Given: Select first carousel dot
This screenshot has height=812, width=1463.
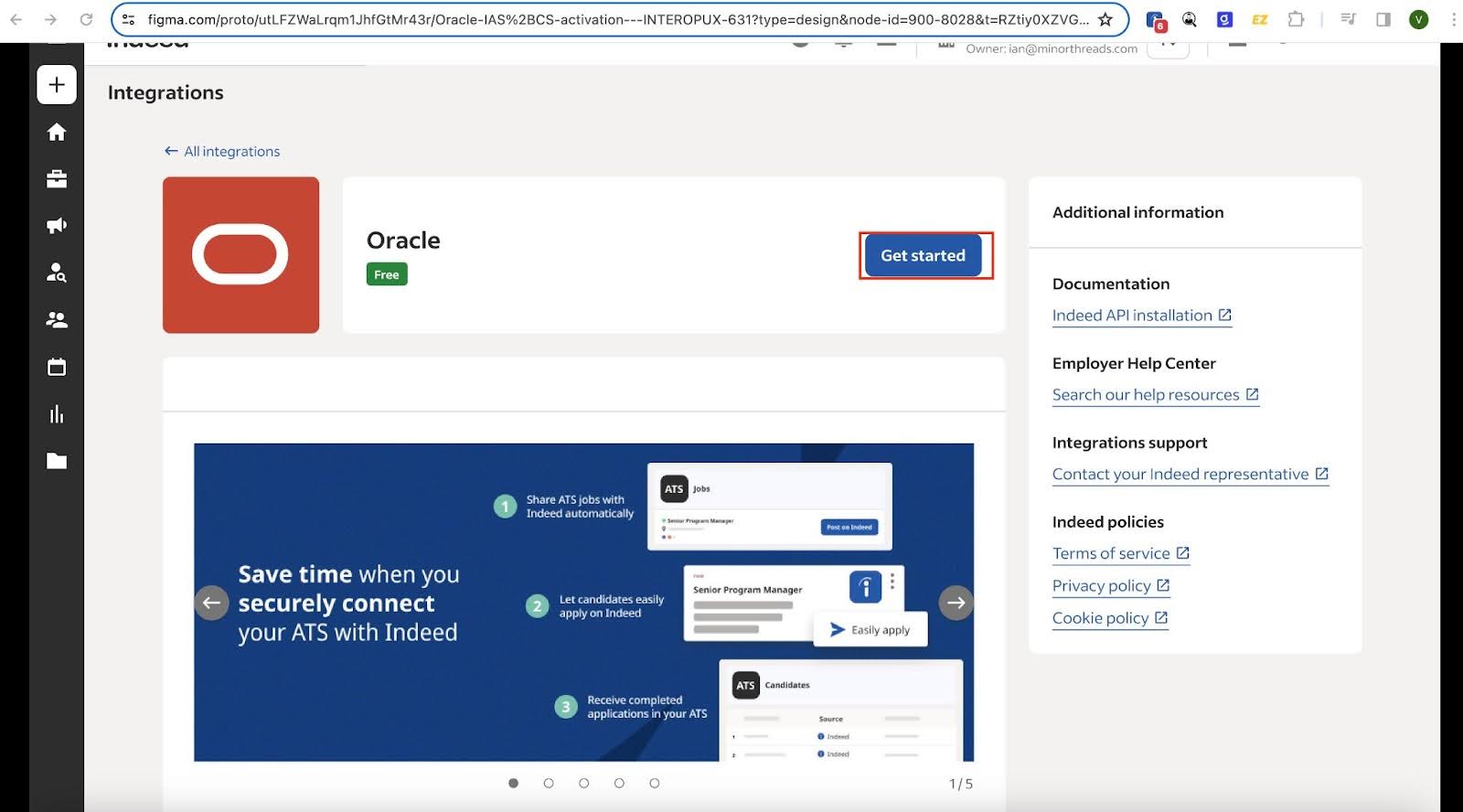Looking at the screenshot, I should click(x=513, y=784).
